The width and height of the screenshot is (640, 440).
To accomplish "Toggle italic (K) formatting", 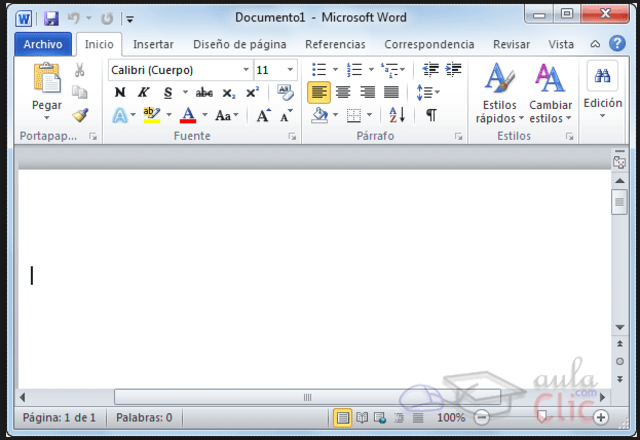I will tap(143, 92).
